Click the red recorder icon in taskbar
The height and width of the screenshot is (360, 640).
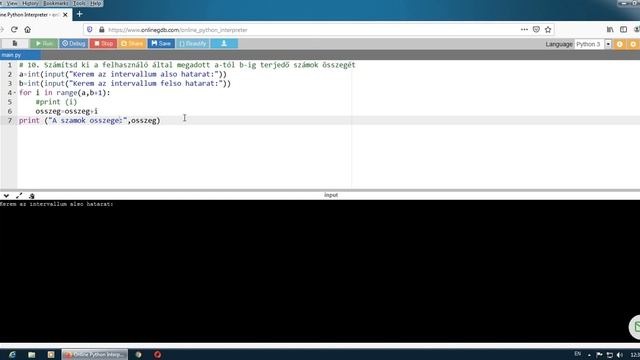coord(158,355)
